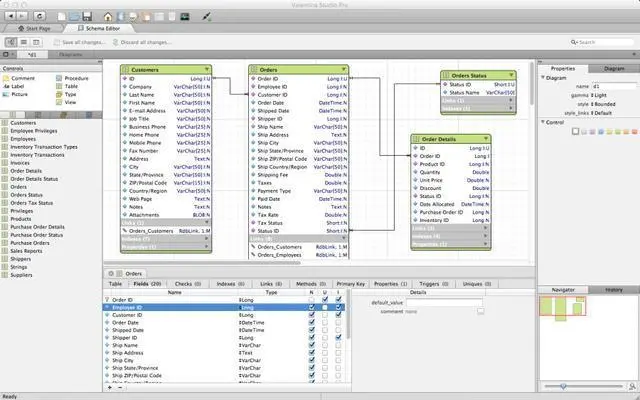The image size is (640, 400).
Task: Click the default_value input field
Action: (444, 303)
